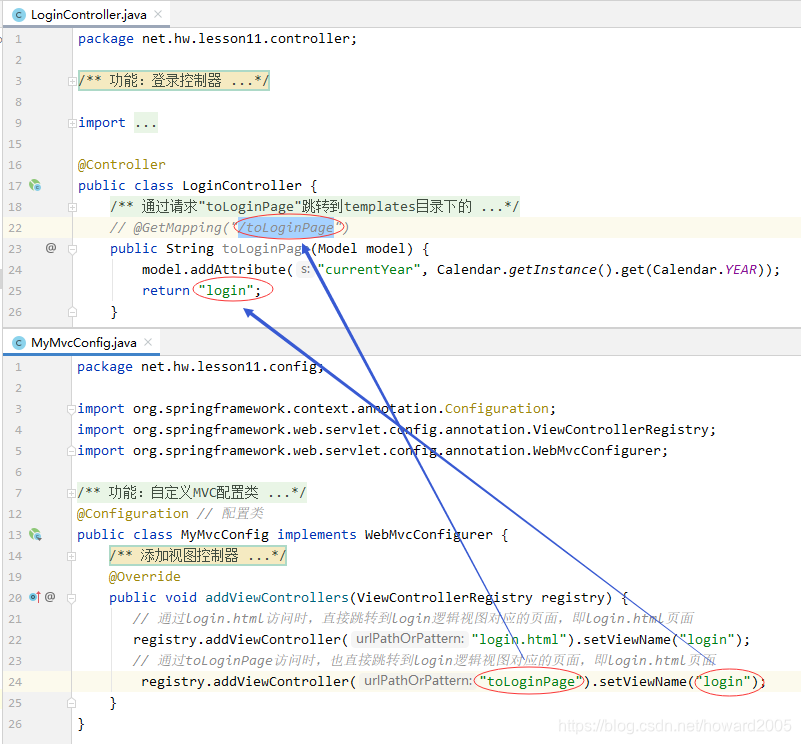The image size is (801, 744).
Task: Collapse the toLoginPage method body
Action: click(x=72, y=249)
